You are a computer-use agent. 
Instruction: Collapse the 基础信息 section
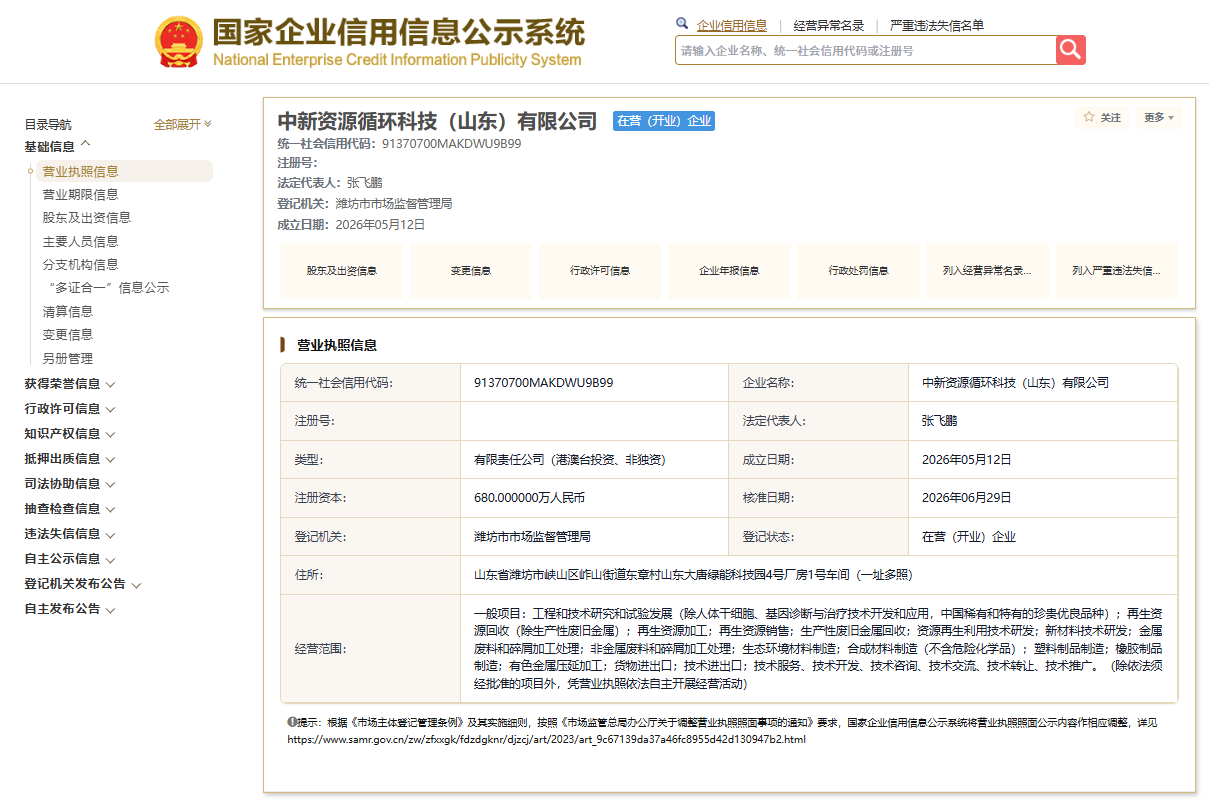click(x=58, y=147)
